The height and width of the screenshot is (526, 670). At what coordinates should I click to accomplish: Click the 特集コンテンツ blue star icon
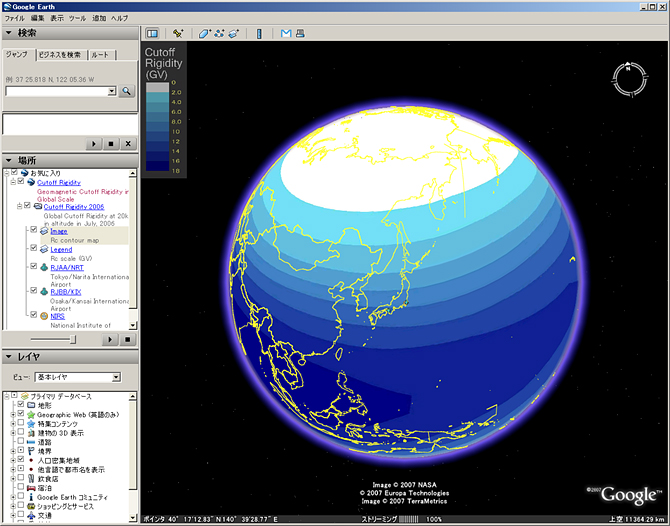pos(31,424)
